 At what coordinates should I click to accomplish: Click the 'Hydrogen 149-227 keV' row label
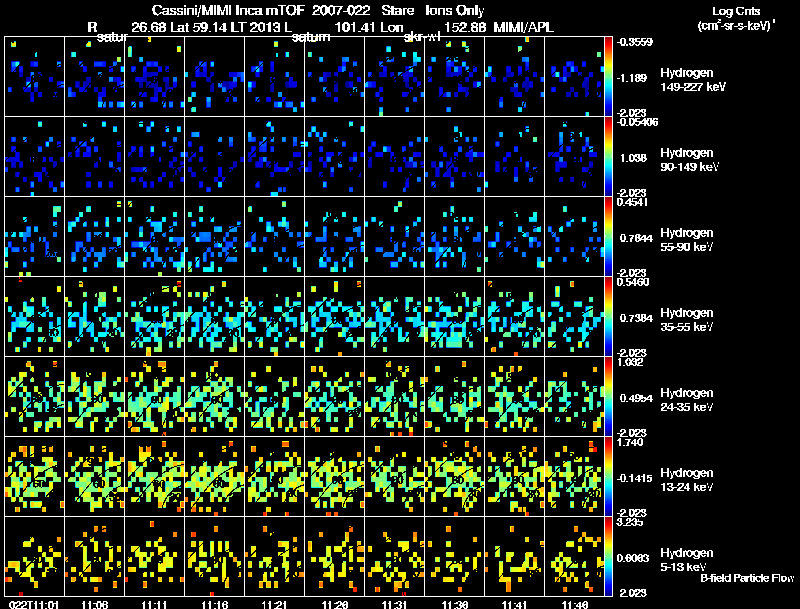pos(693,80)
